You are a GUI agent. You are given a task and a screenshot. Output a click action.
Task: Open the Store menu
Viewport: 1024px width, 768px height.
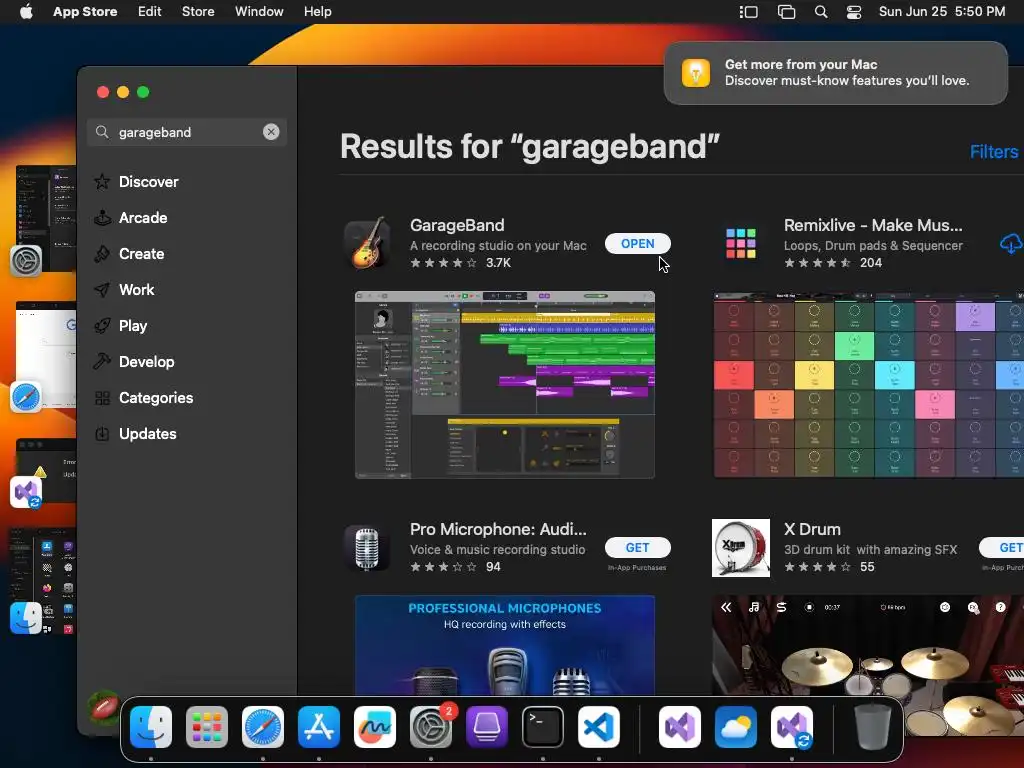[x=198, y=12]
